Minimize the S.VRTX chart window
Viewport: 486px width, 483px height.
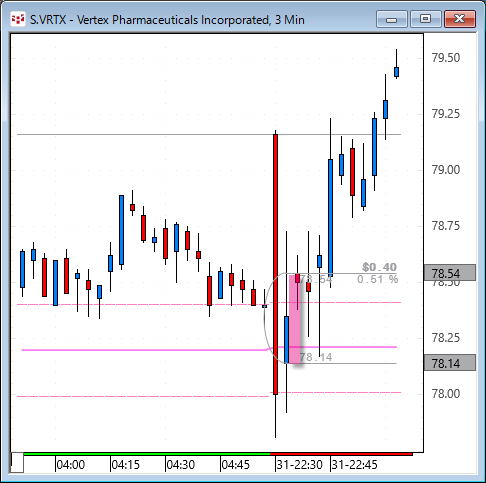pos(392,19)
